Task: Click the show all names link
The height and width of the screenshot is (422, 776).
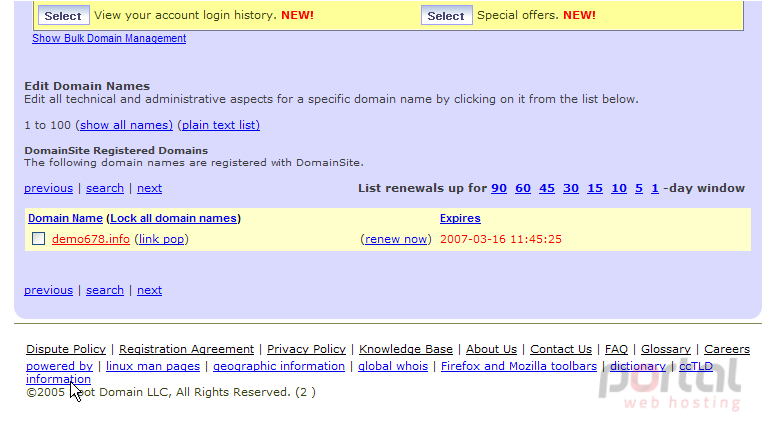Action: 126,125
